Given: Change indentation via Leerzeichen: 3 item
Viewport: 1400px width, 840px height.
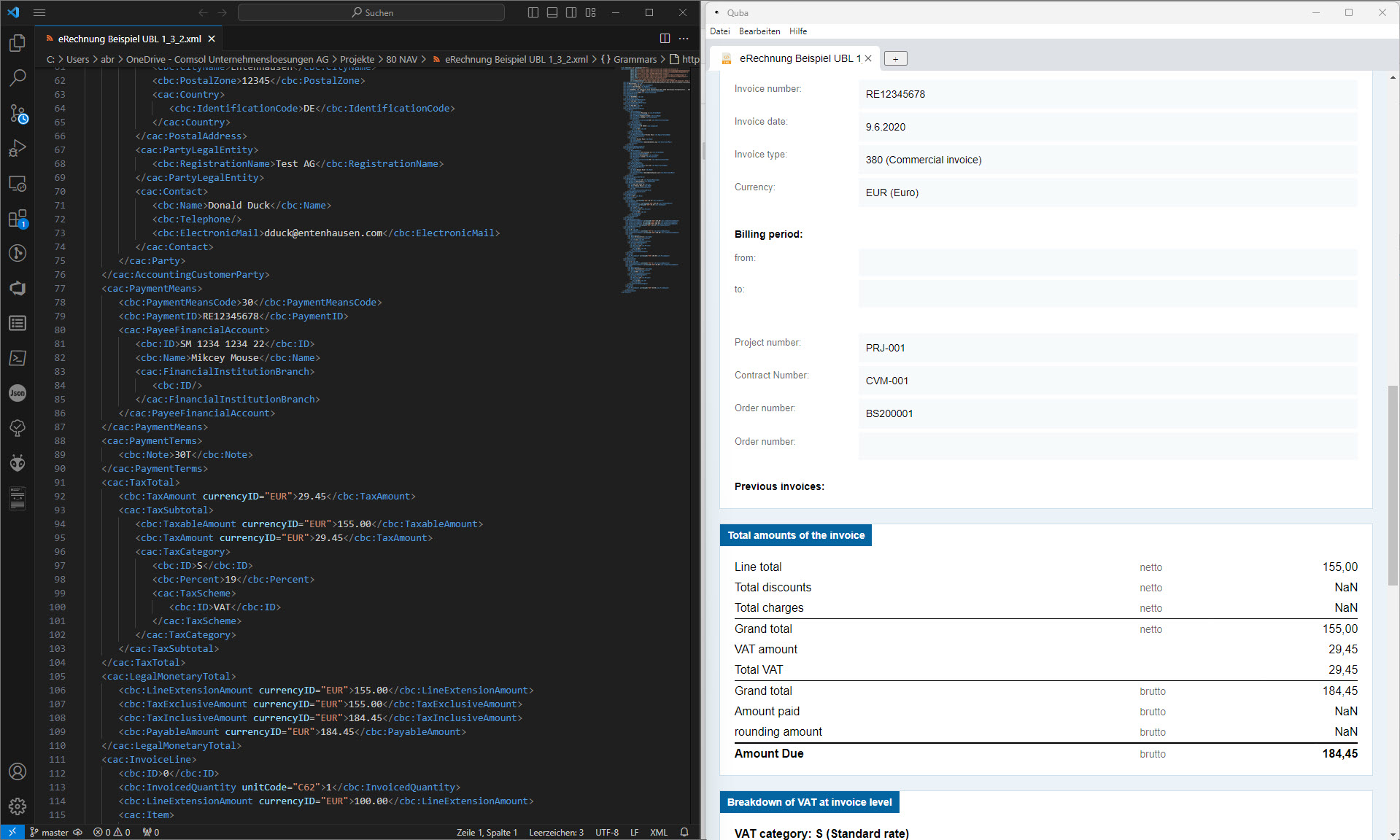Looking at the screenshot, I should tap(557, 832).
